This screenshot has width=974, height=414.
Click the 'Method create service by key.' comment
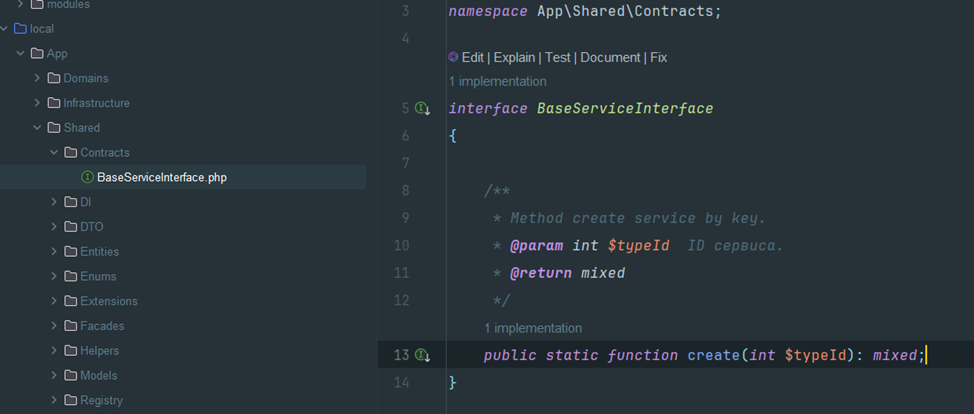(x=639, y=218)
